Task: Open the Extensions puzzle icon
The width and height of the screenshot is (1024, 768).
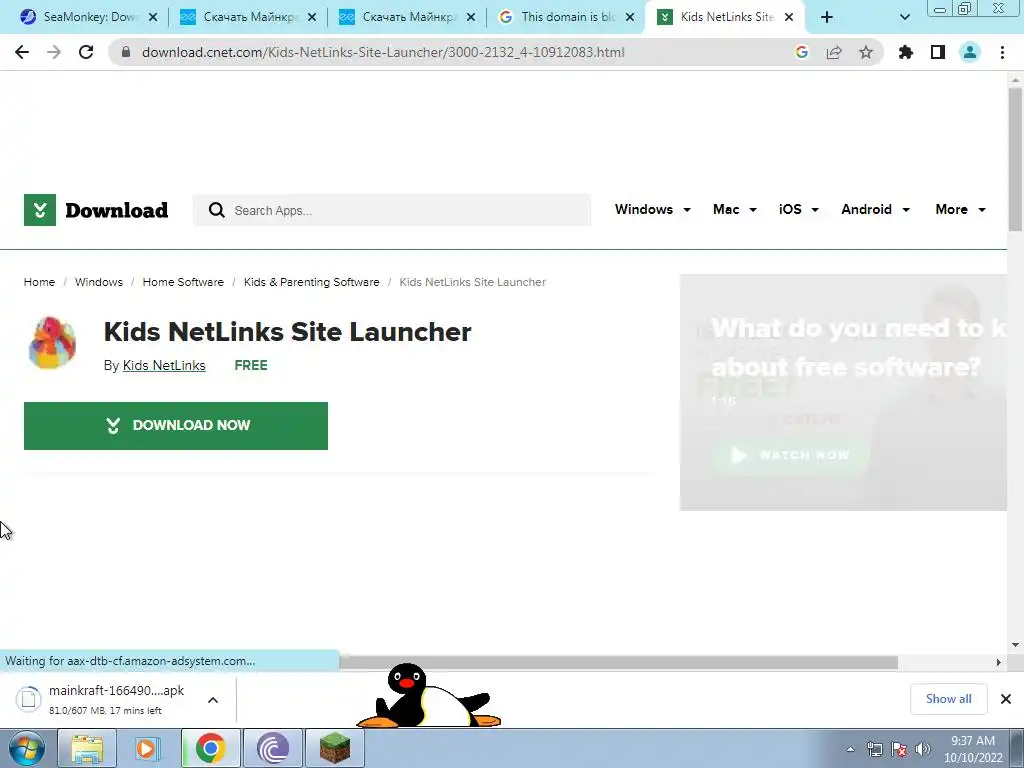Action: pos(906,52)
